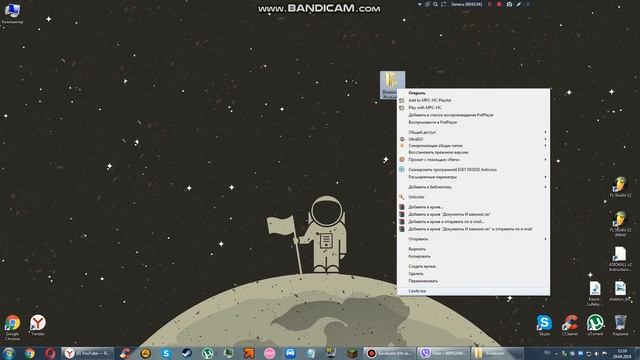Select the FL Studio 12 (64bit) shortcut
The image size is (640, 360).
(620, 224)
